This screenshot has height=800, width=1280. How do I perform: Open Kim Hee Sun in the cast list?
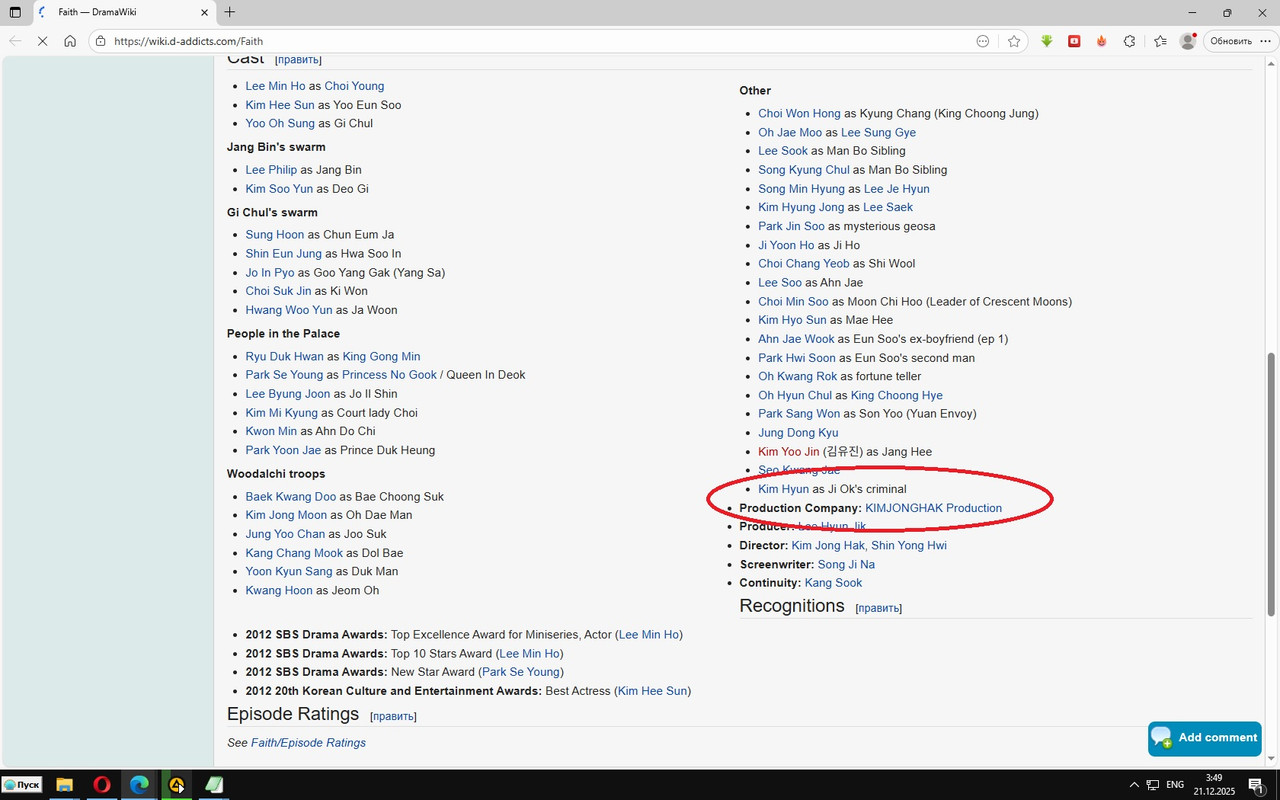tap(280, 105)
